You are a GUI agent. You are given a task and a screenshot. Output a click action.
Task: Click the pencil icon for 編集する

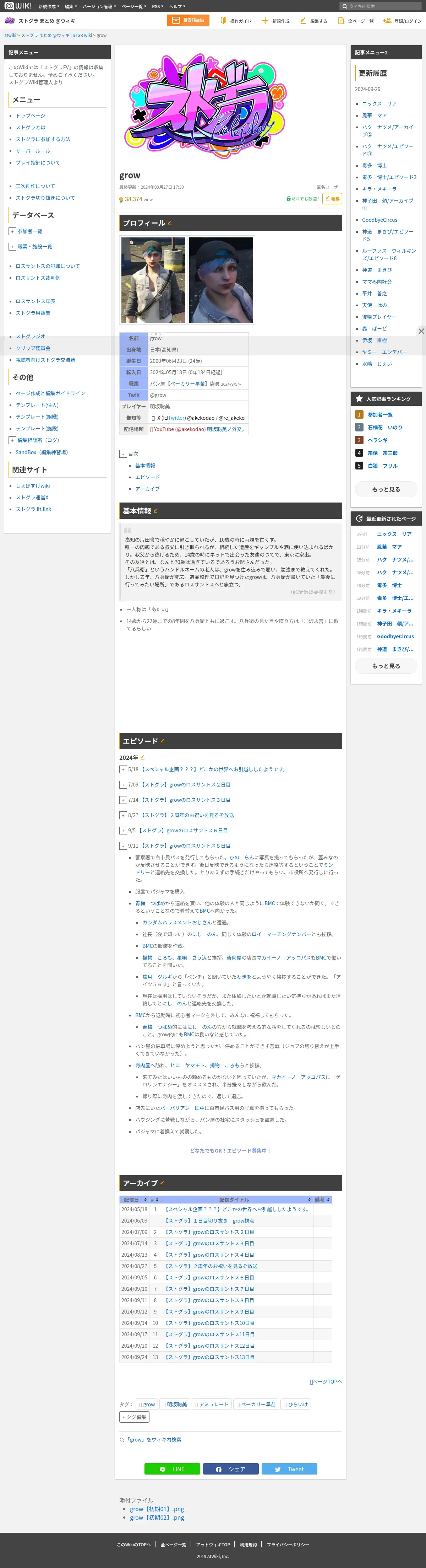coord(302,21)
